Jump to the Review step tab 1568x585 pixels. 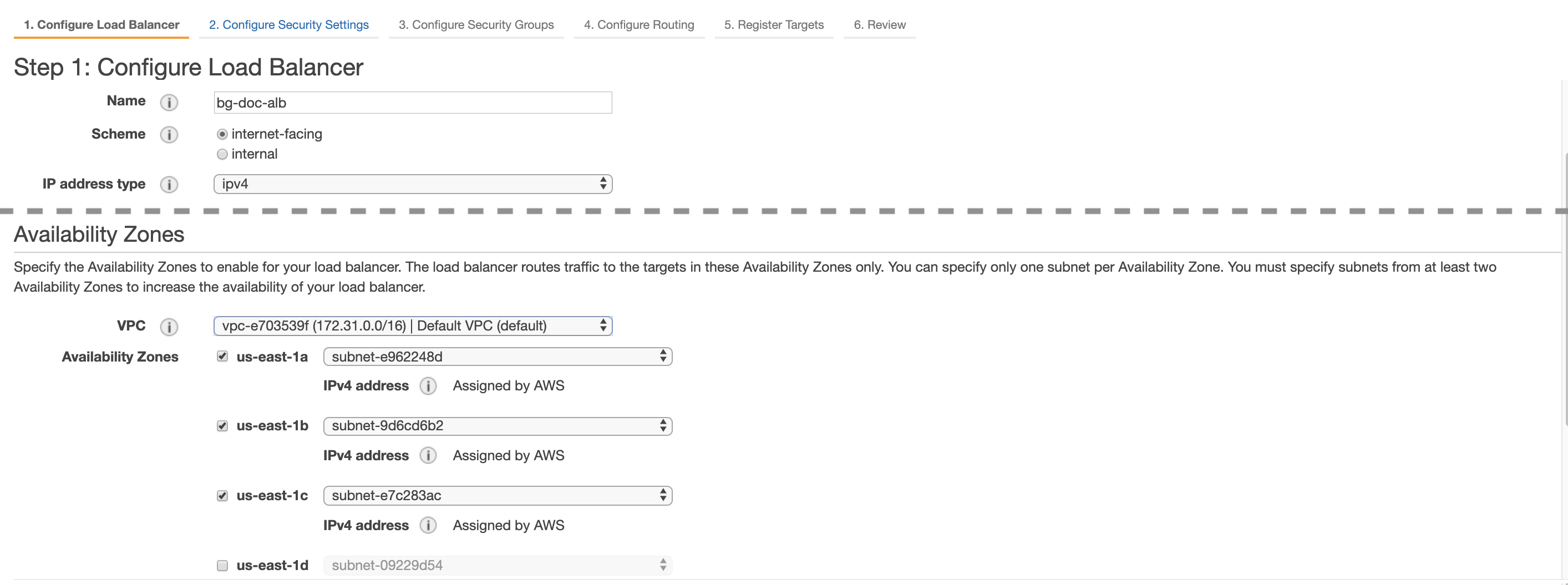pyautogui.click(x=879, y=24)
